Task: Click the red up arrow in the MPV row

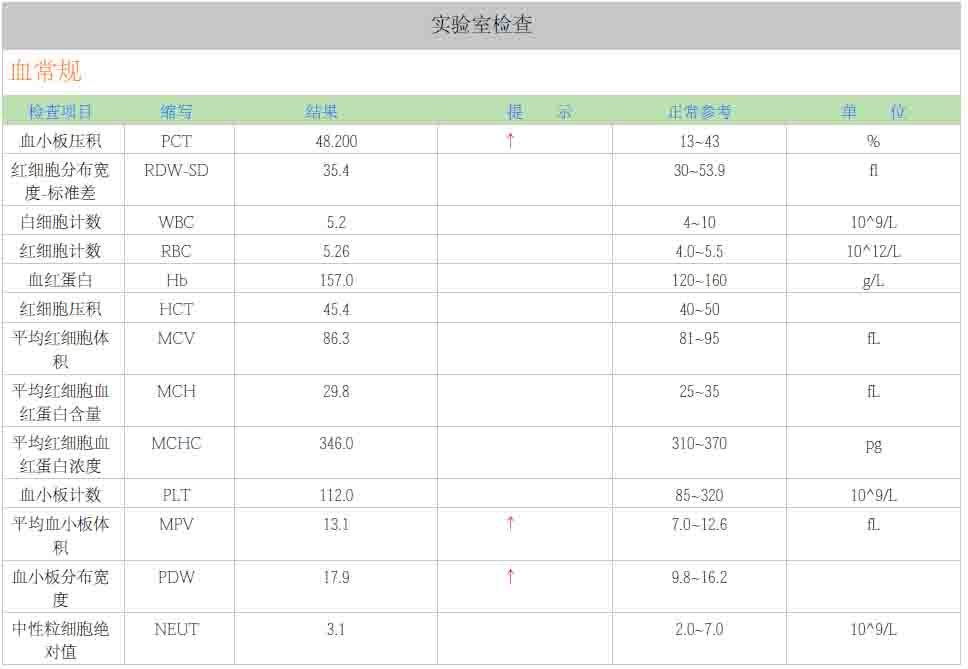Action: click(510, 524)
